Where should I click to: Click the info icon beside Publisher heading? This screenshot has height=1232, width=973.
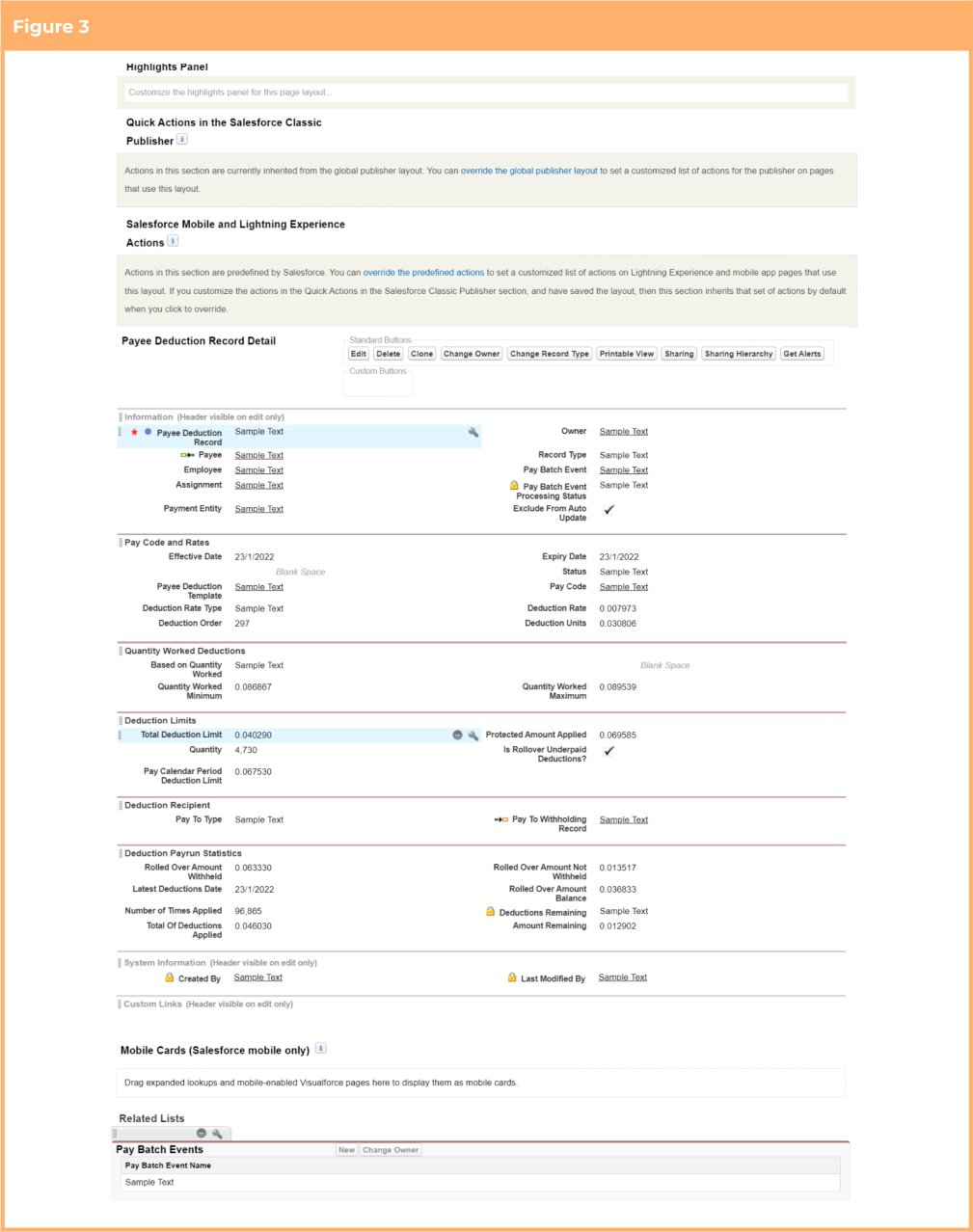(x=182, y=140)
